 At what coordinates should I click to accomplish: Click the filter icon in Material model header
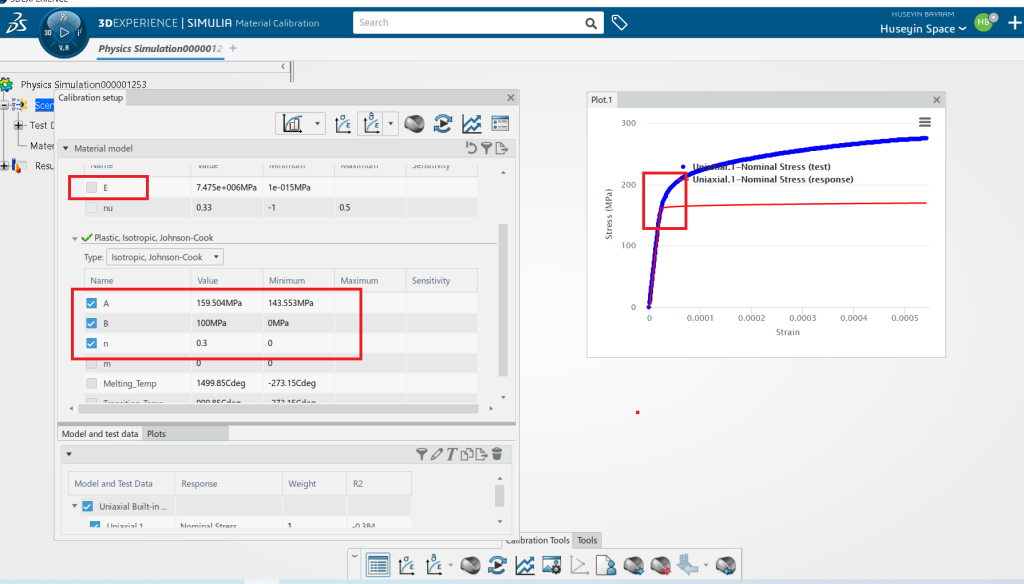click(486, 148)
